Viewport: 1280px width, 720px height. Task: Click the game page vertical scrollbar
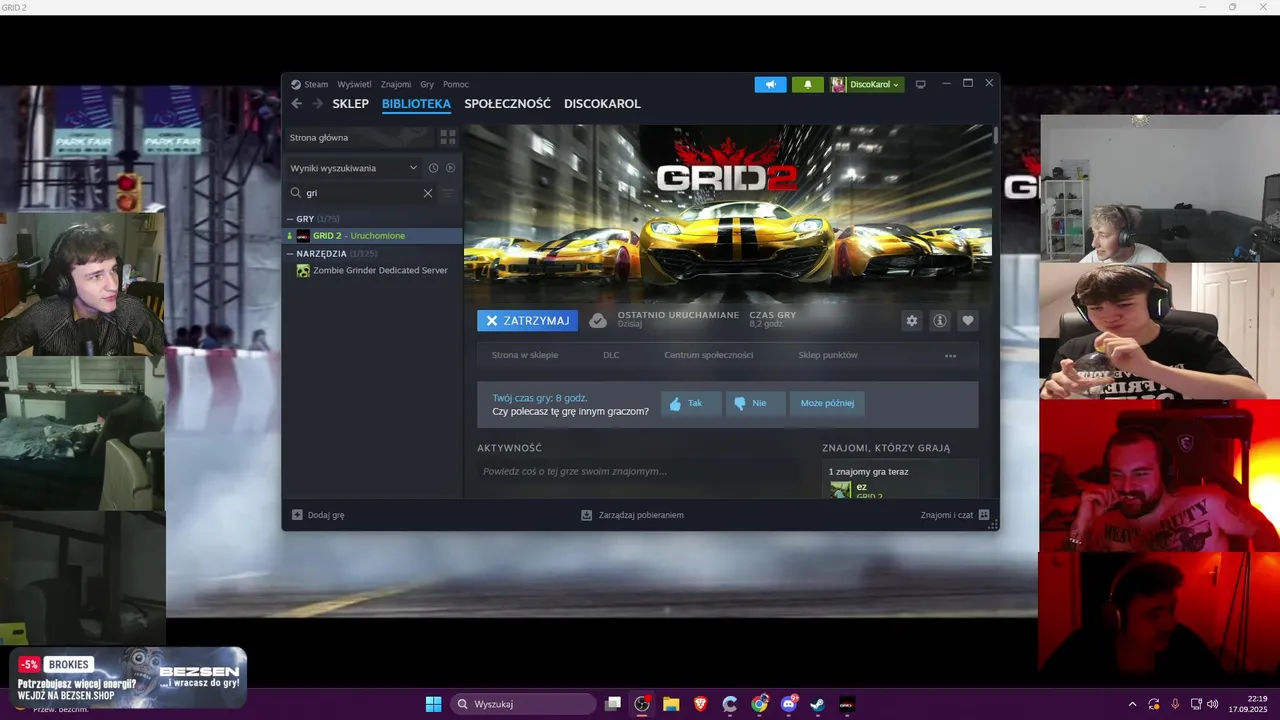996,136
